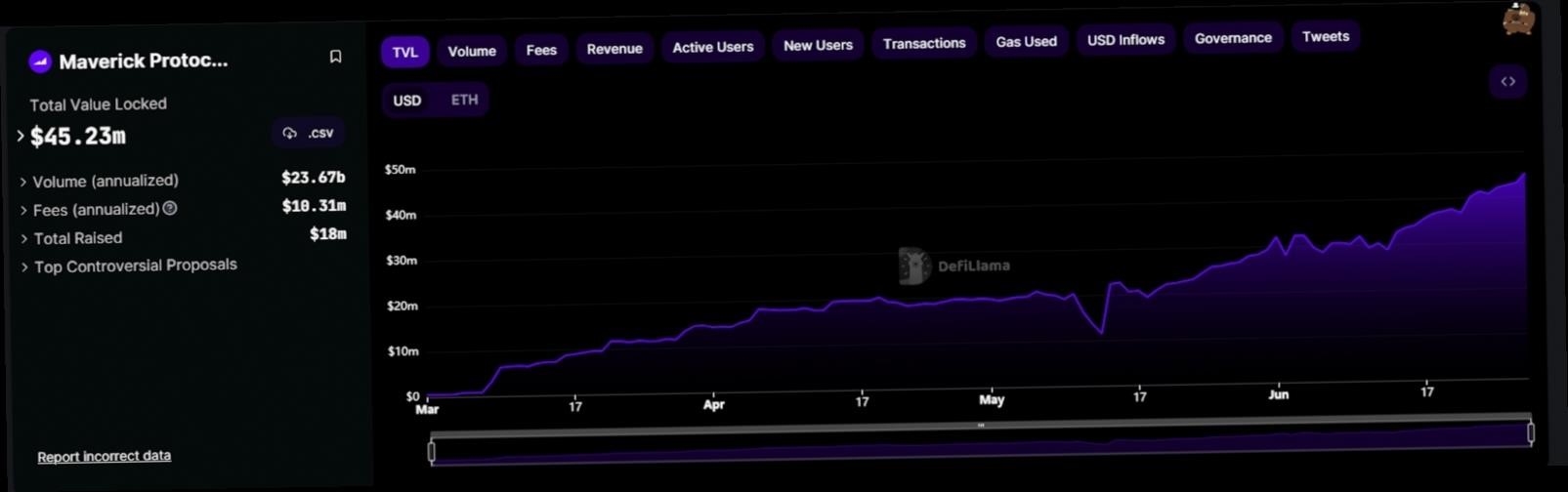
Task: Click the embed chart code icon
Action: [x=1507, y=82]
